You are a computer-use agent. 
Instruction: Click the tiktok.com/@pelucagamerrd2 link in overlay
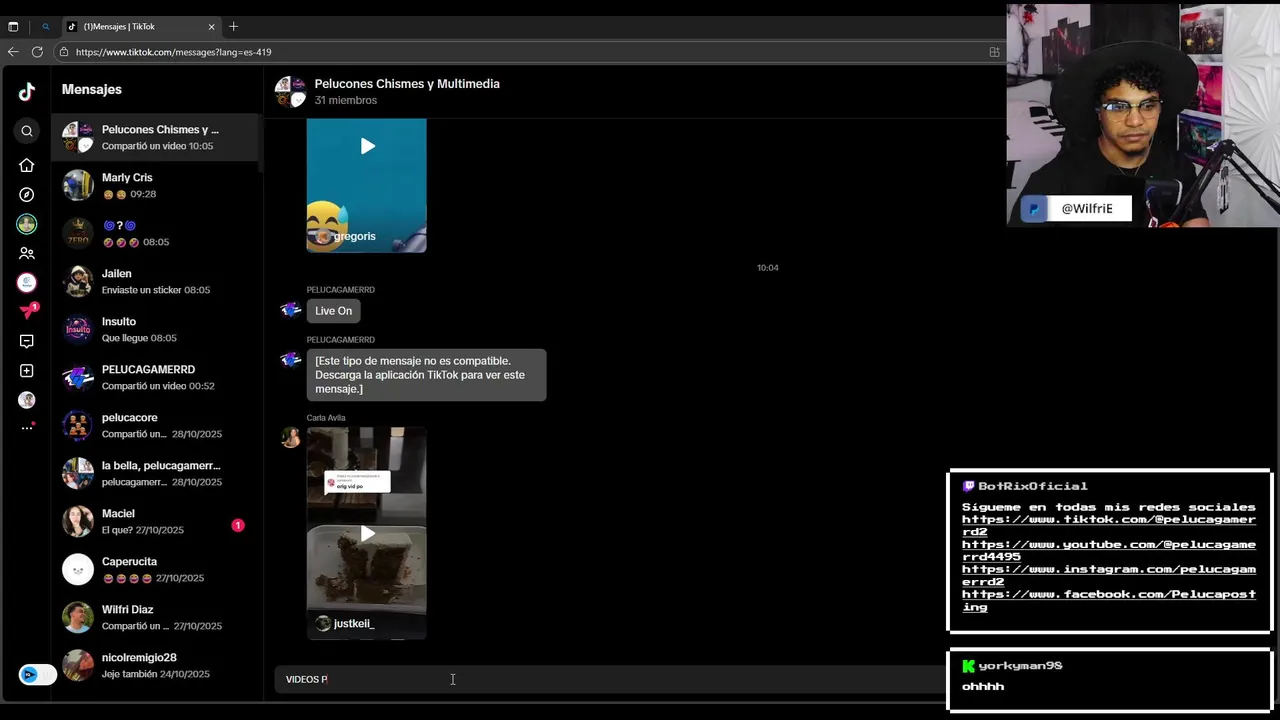point(1109,526)
